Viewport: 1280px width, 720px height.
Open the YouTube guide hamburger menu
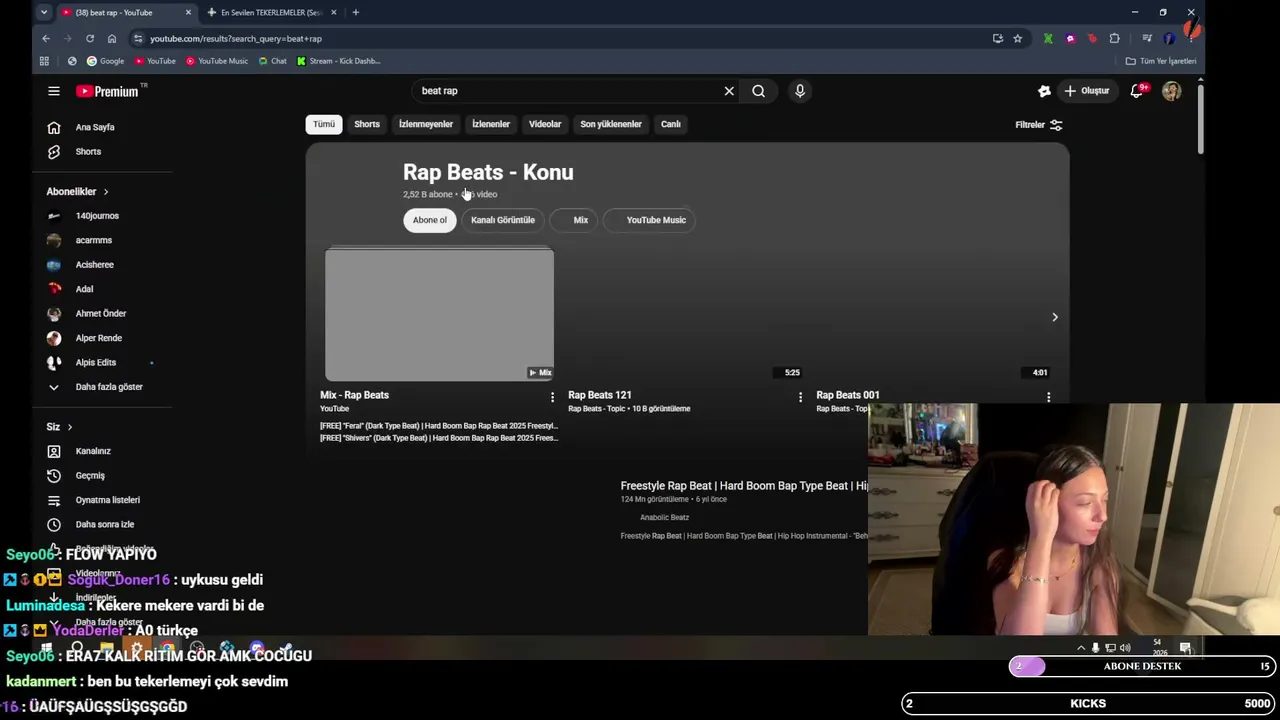click(x=54, y=91)
